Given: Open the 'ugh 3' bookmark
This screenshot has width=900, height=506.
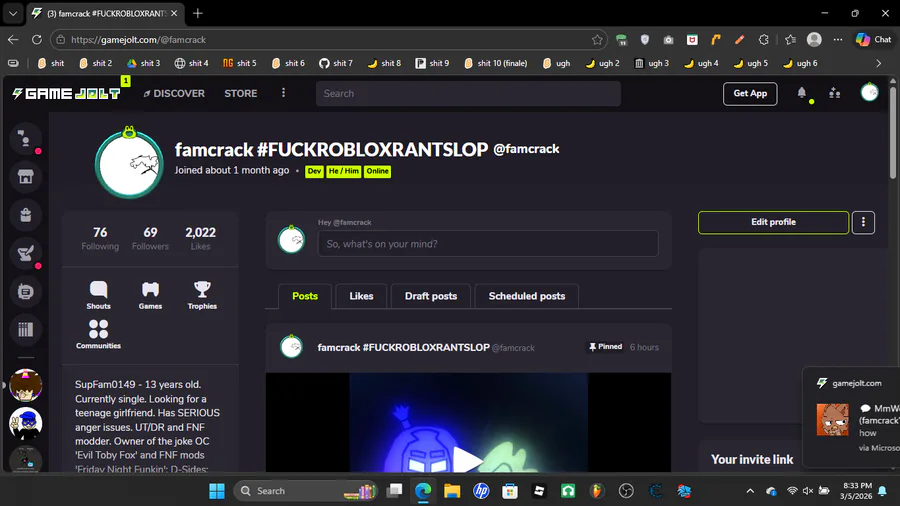Looking at the screenshot, I should tap(651, 63).
